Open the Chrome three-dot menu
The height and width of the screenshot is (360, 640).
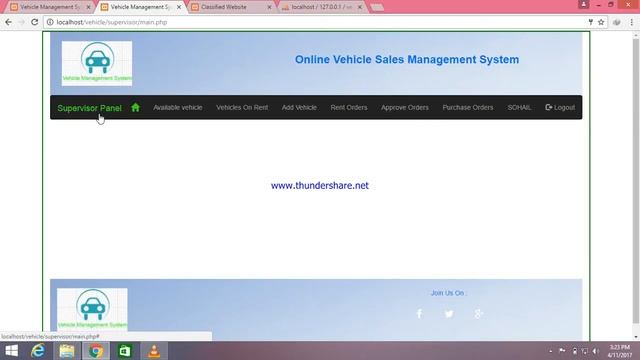[x=631, y=22]
